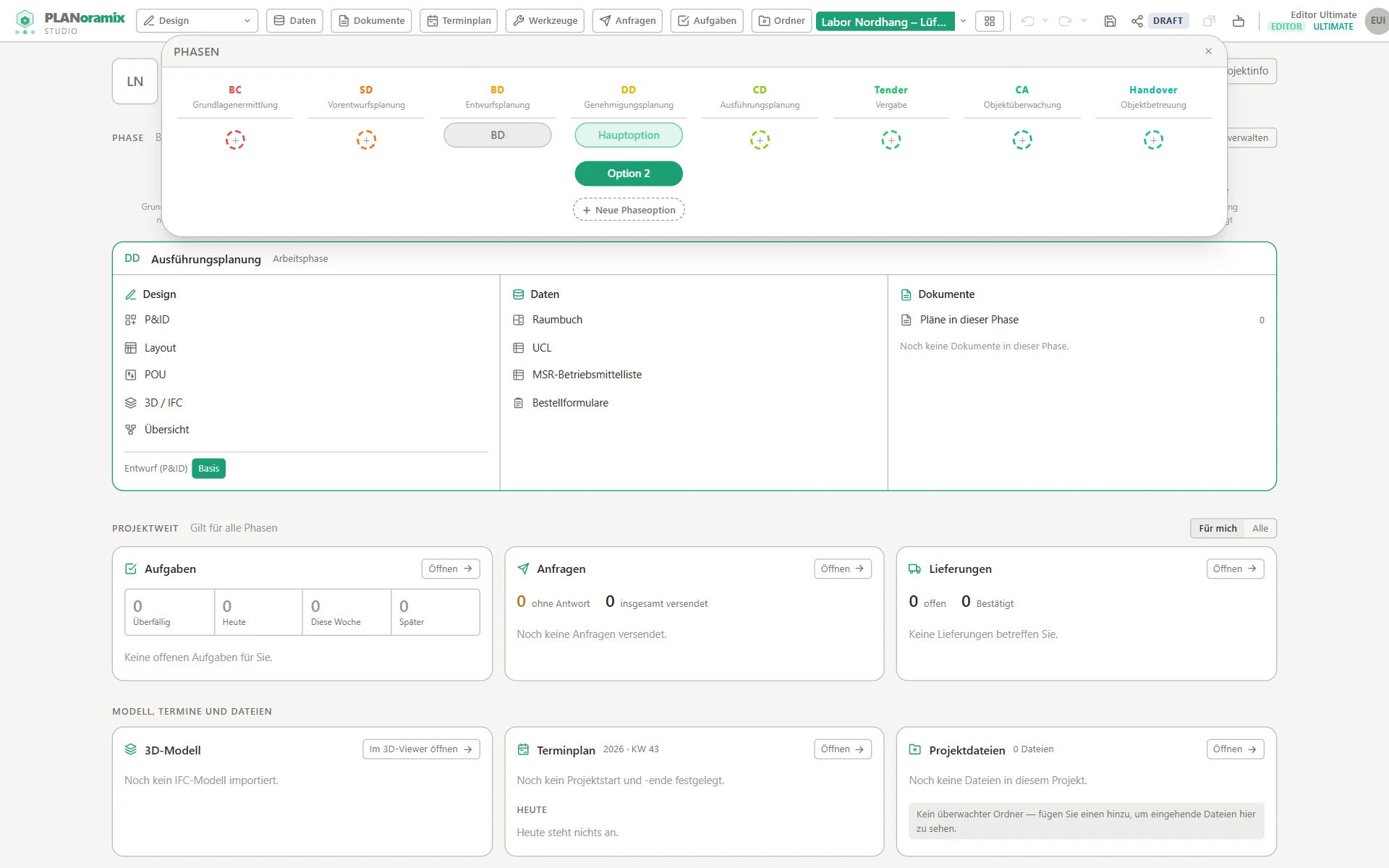Click Neue Phaseoption button
The width and height of the screenshot is (1389, 868).
pos(629,210)
